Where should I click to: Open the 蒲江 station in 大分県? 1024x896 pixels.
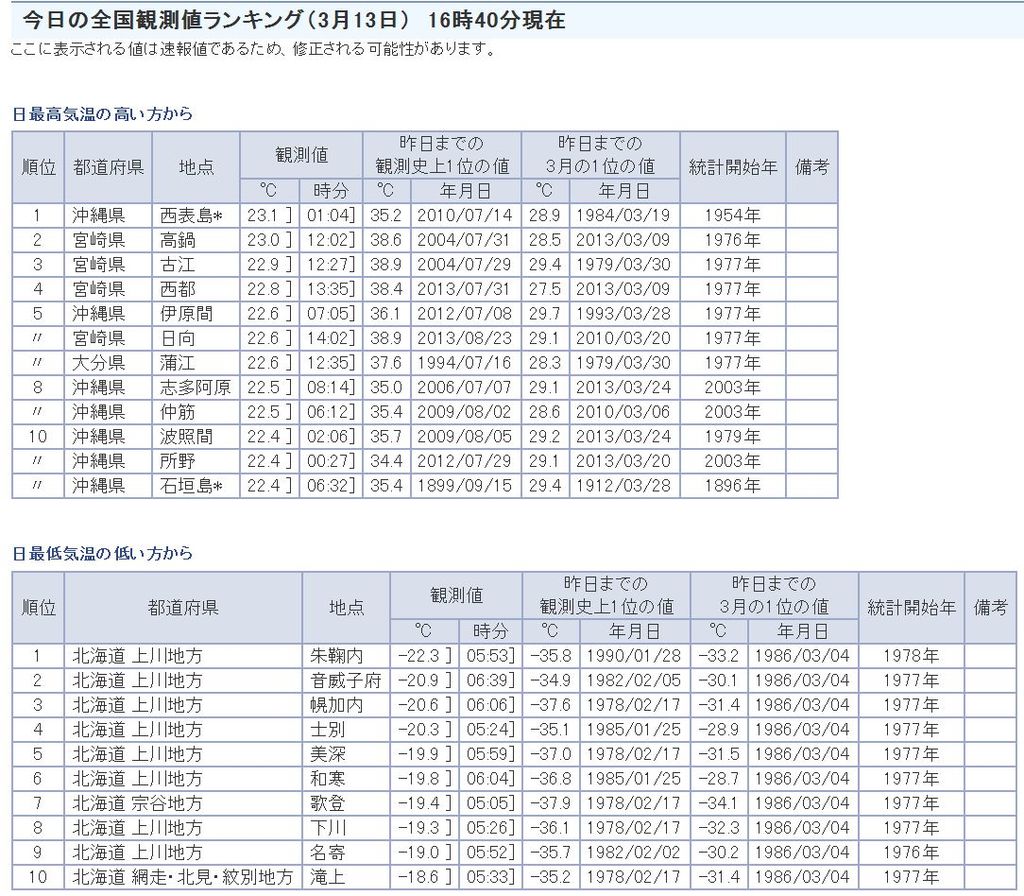point(178,362)
